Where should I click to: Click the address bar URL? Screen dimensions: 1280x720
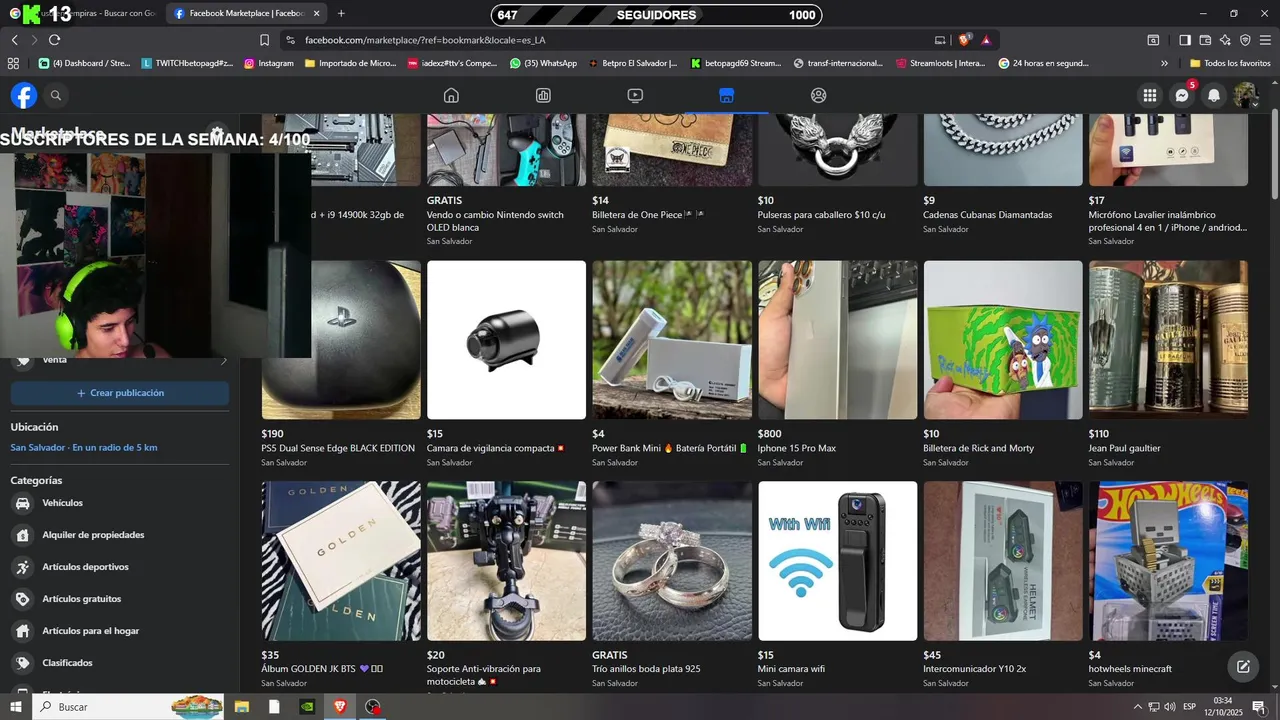point(425,40)
